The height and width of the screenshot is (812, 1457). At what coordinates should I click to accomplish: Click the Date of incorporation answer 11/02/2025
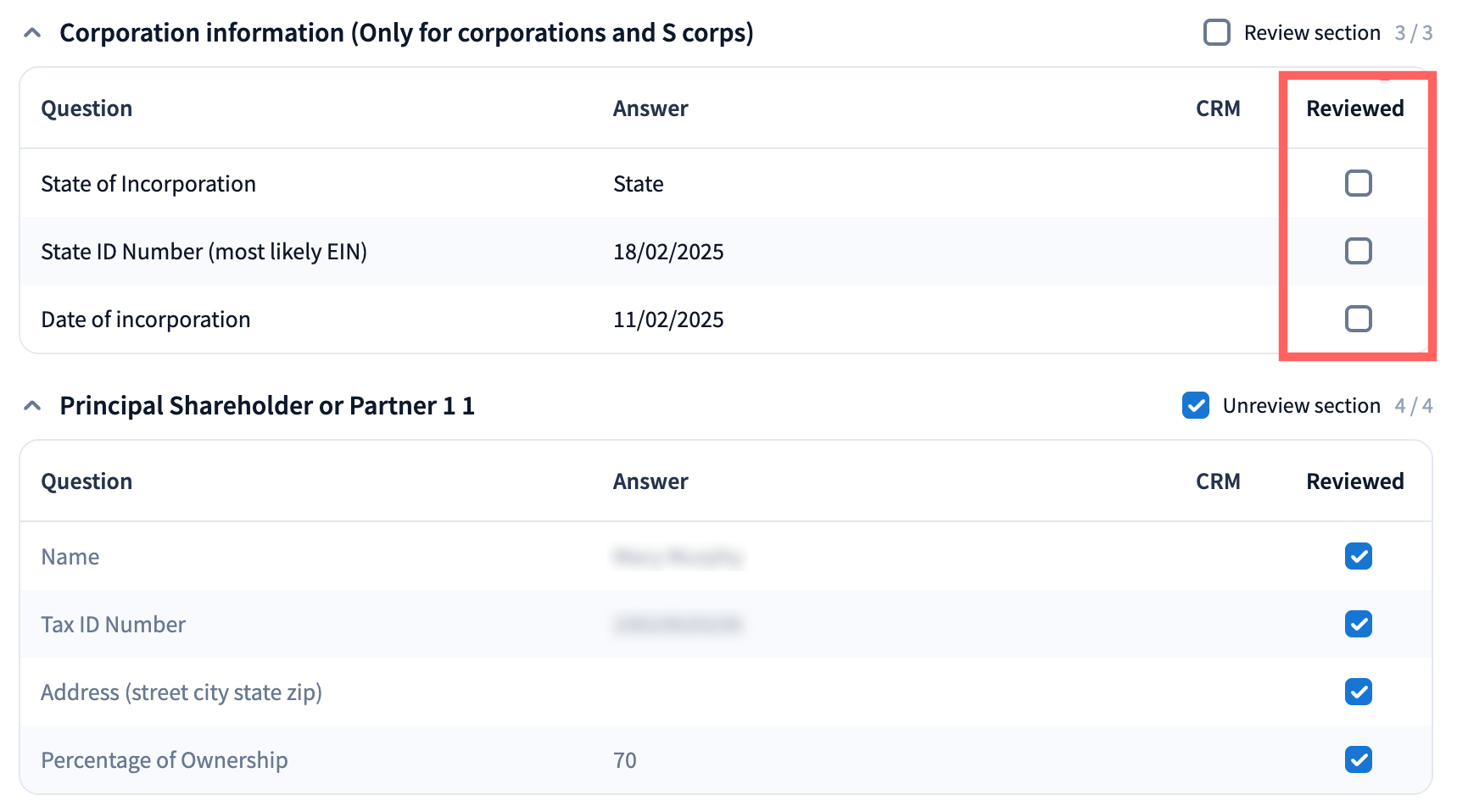pyautogui.click(x=668, y=320)
